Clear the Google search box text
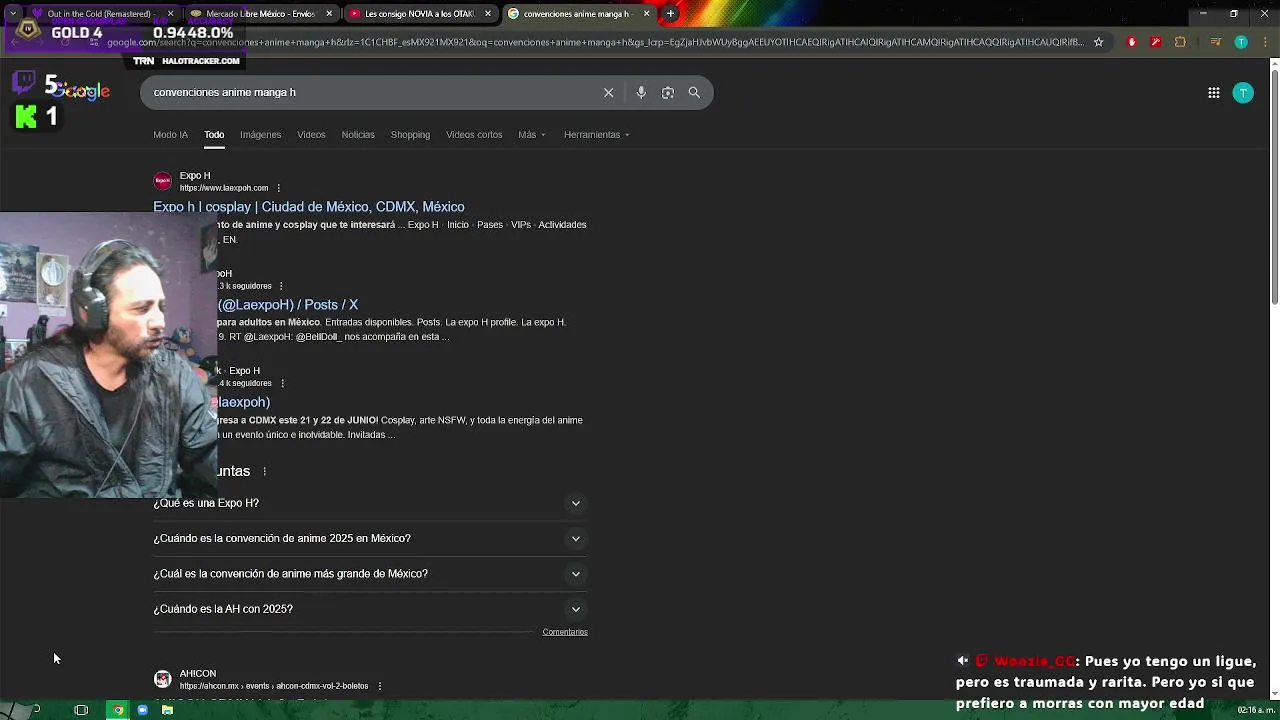 coord(608,92)
